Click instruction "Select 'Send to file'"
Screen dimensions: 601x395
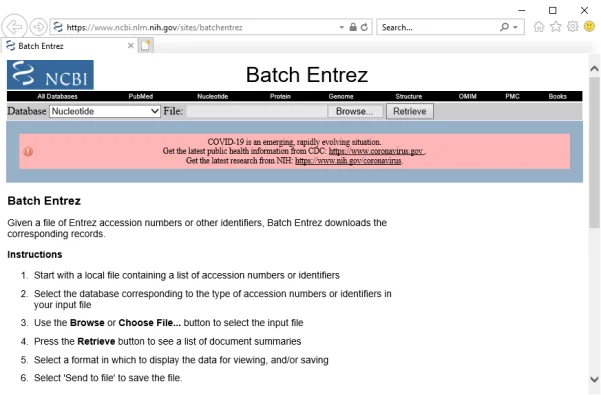(108, 378)
